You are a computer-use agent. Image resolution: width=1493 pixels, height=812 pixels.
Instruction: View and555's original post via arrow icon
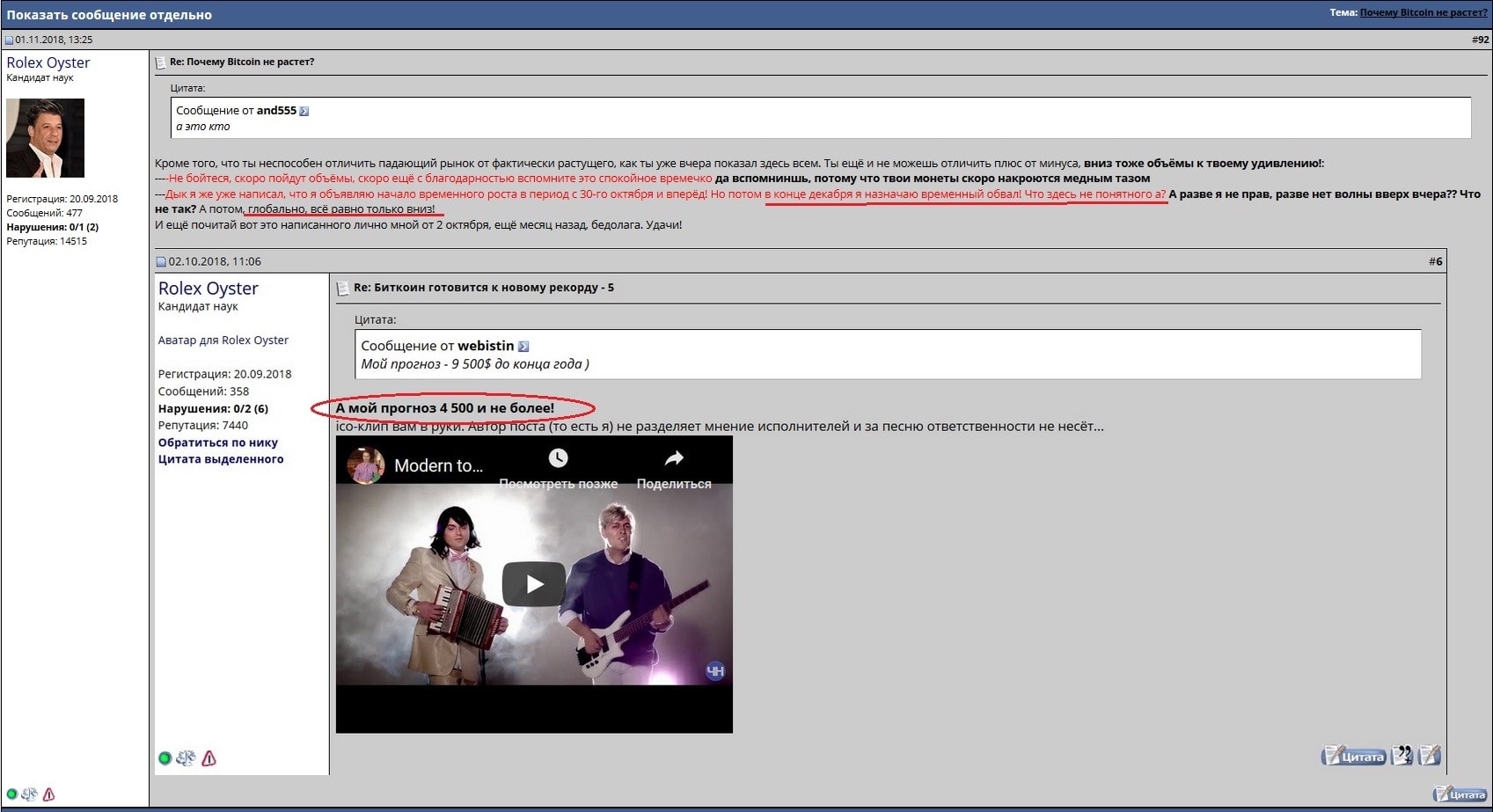coord(304,111)
